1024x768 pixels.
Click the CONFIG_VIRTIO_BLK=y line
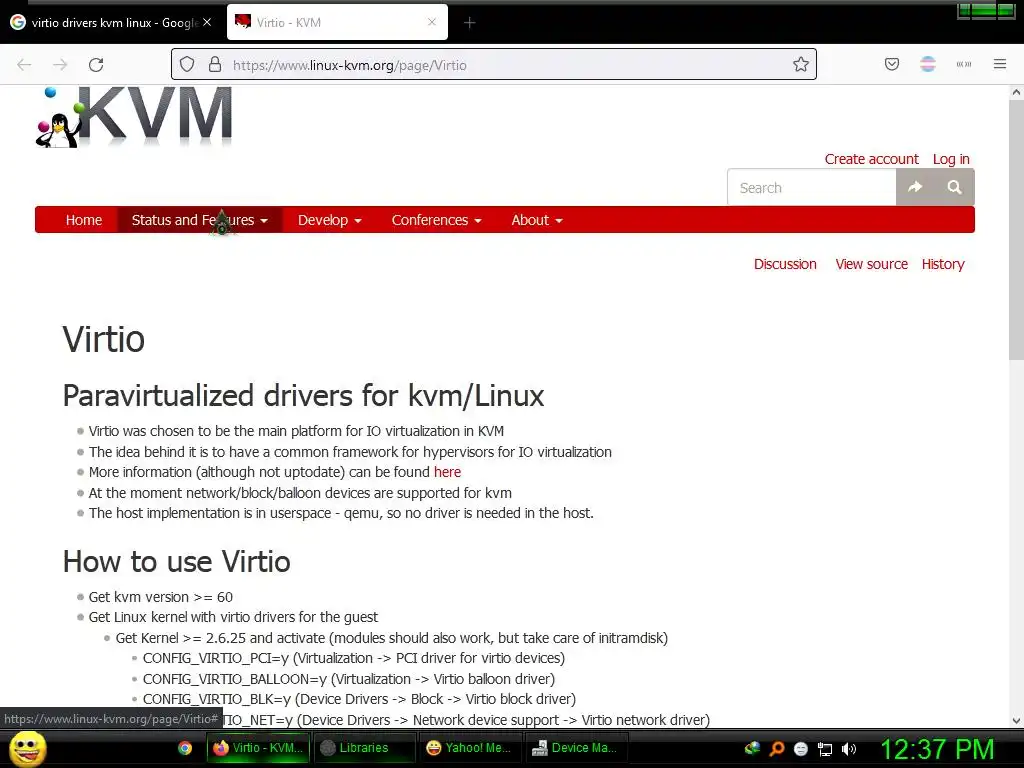359,699
